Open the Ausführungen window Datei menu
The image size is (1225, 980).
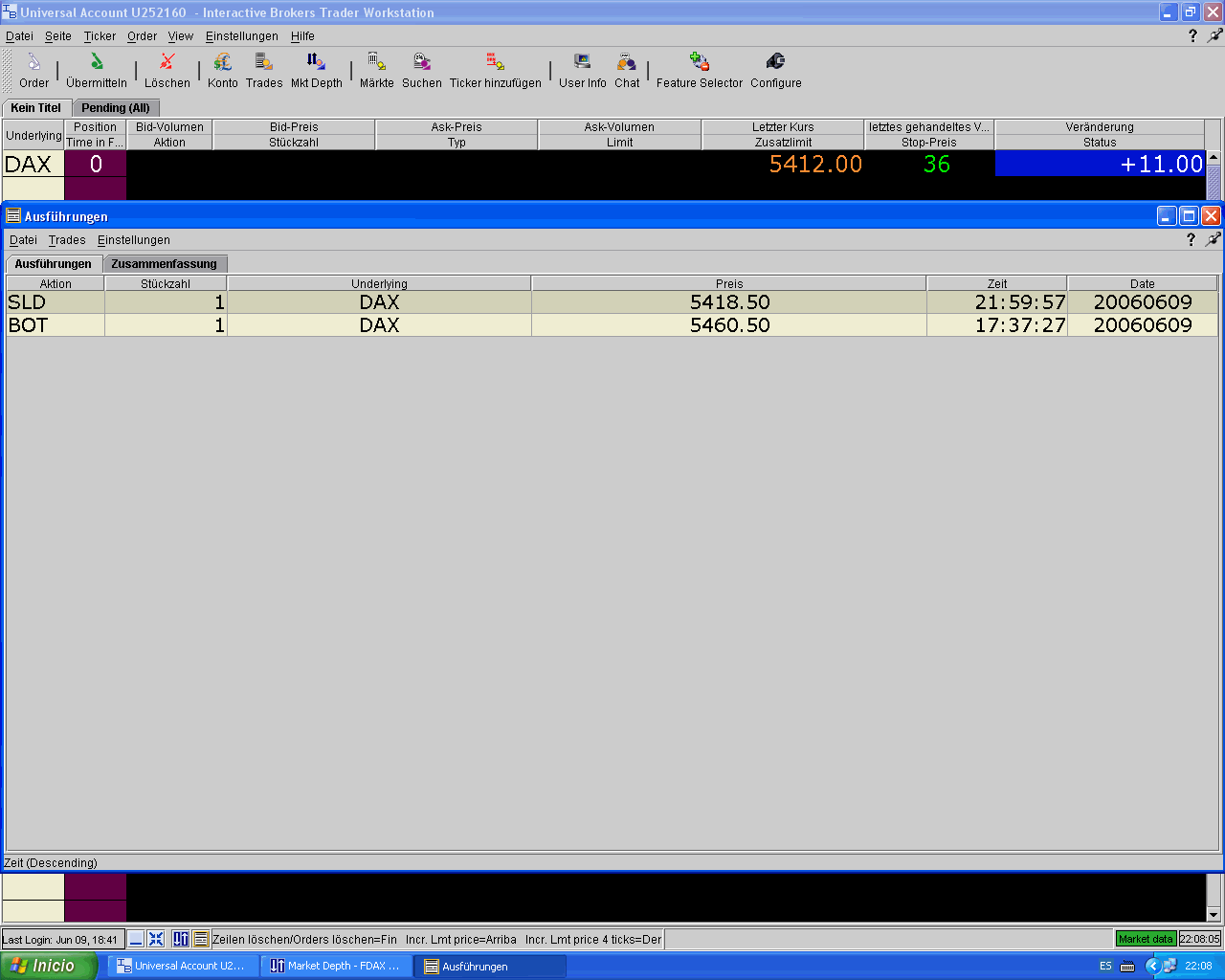coord(23,239)
